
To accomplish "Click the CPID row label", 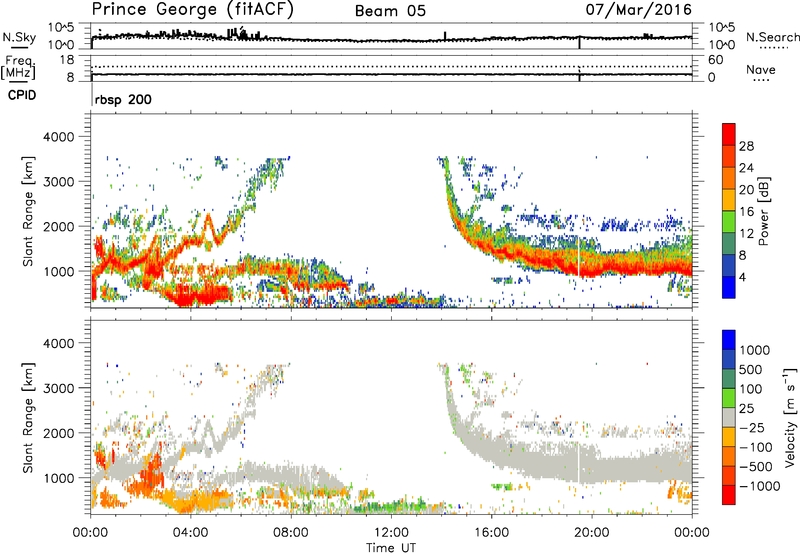I will point(22,95).
